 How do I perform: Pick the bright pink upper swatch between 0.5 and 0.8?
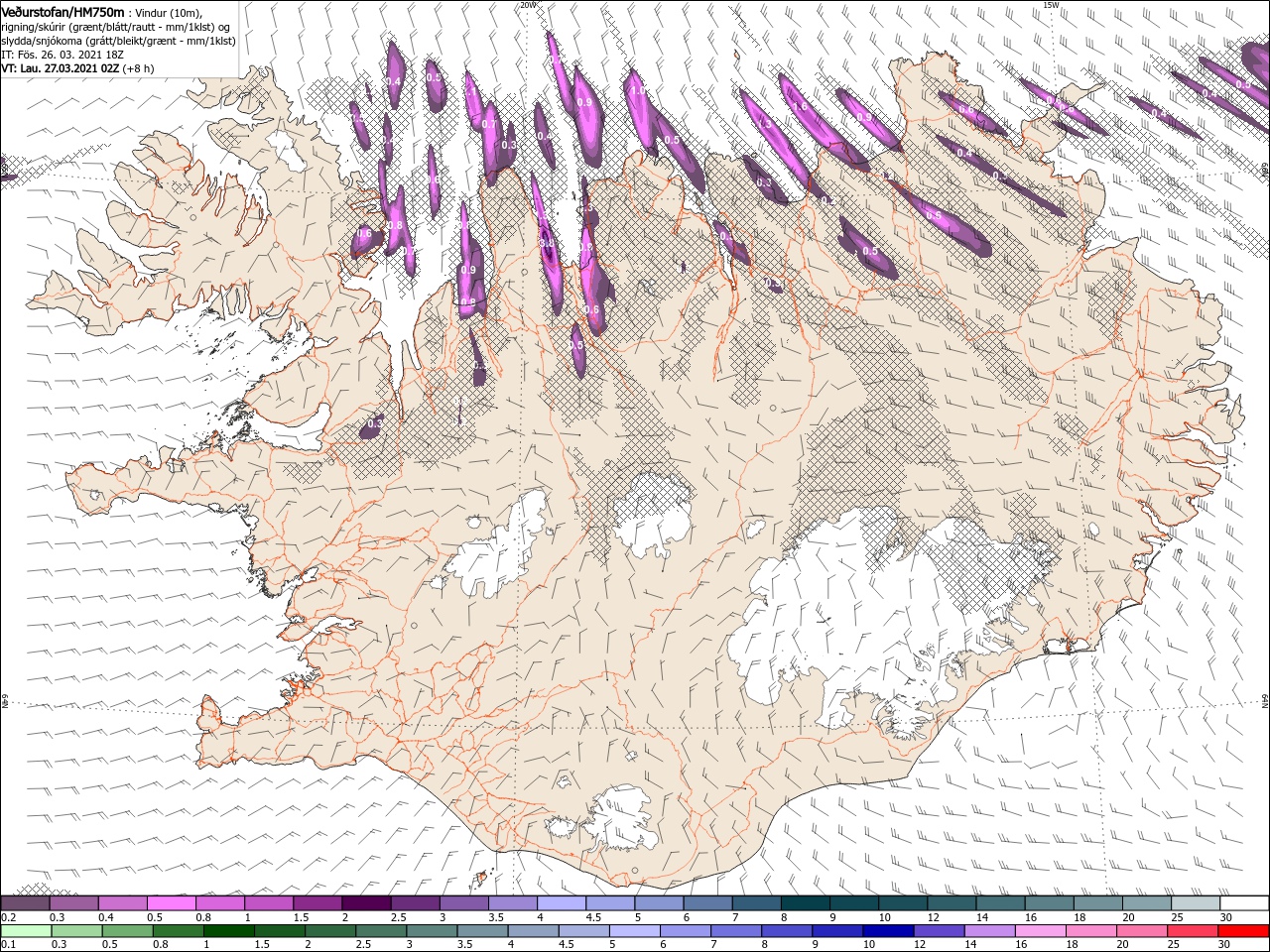(x=171, y=903)
